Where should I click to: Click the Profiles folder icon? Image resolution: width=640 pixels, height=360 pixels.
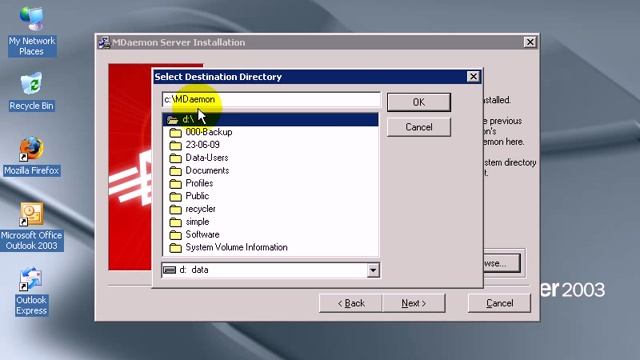click(x=176, y=183)
